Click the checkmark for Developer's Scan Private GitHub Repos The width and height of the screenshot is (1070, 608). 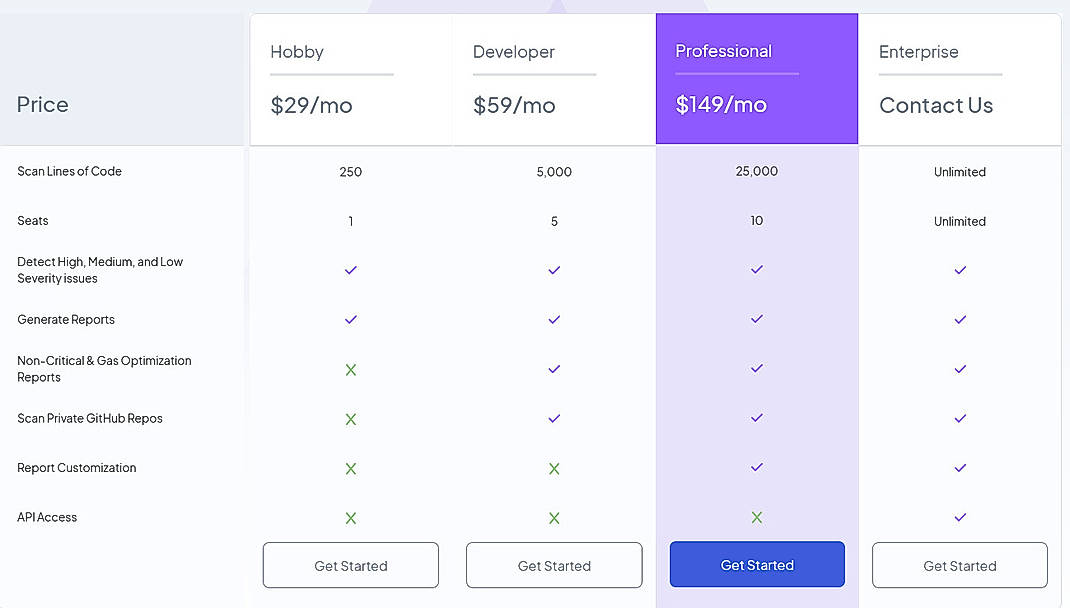(x=554, y=419)
